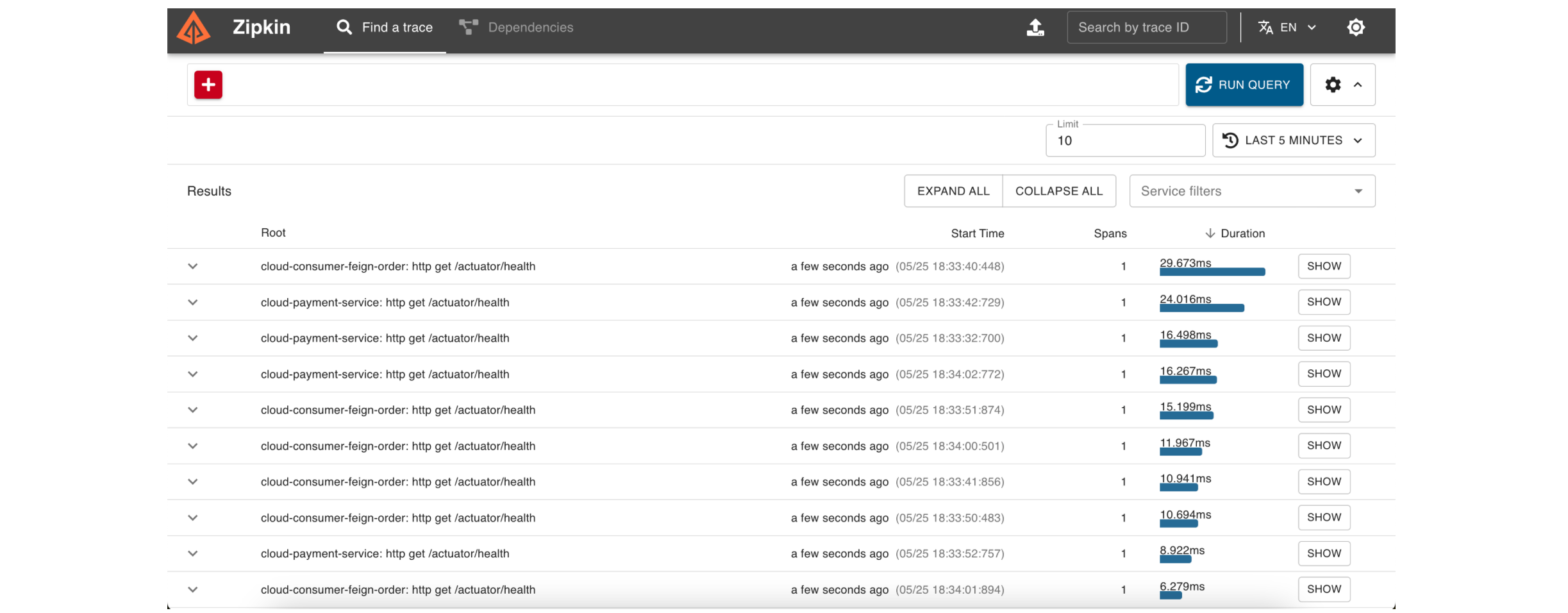This screenshot has height=613, width=1568.
Task: Click timestamp (05/25 18:34:02:772)
Action: pos(950,374)
